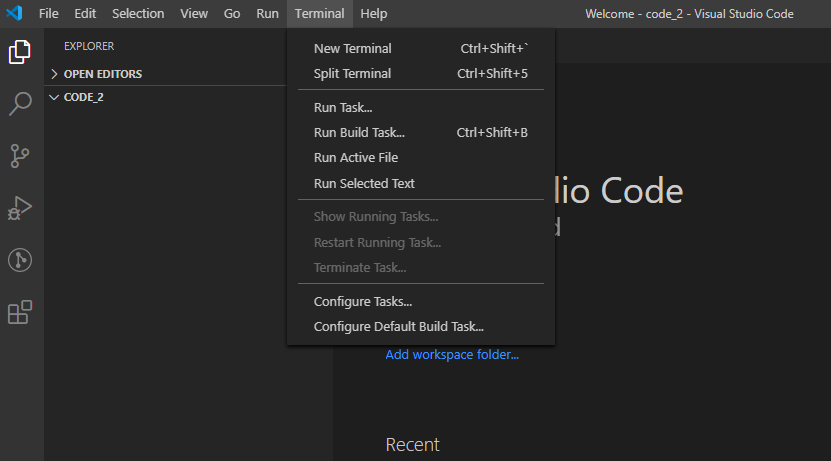The image size is (831, 461).
Task: Select Run Active File
Action: [x=421, y=157]
